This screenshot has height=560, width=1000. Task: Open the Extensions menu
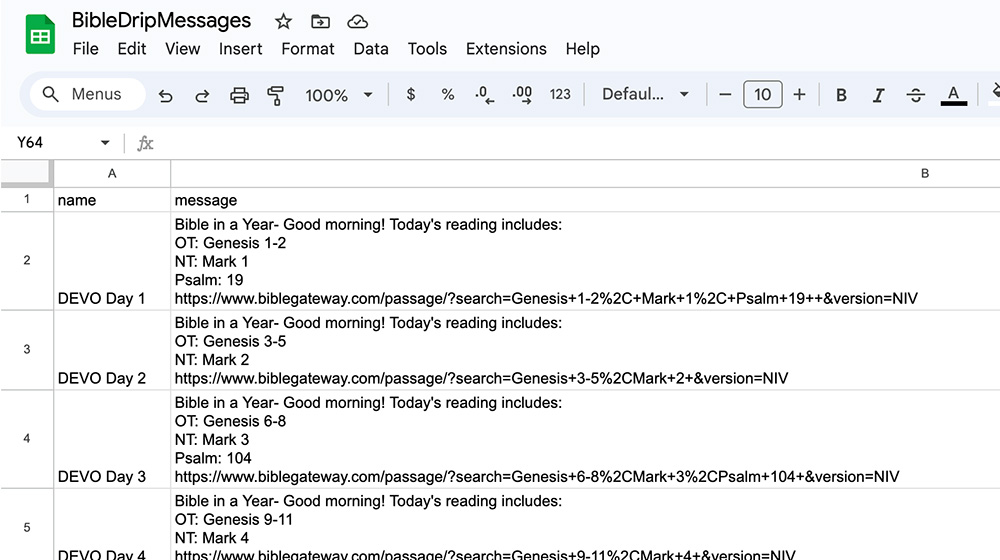[x=506, y=48]
